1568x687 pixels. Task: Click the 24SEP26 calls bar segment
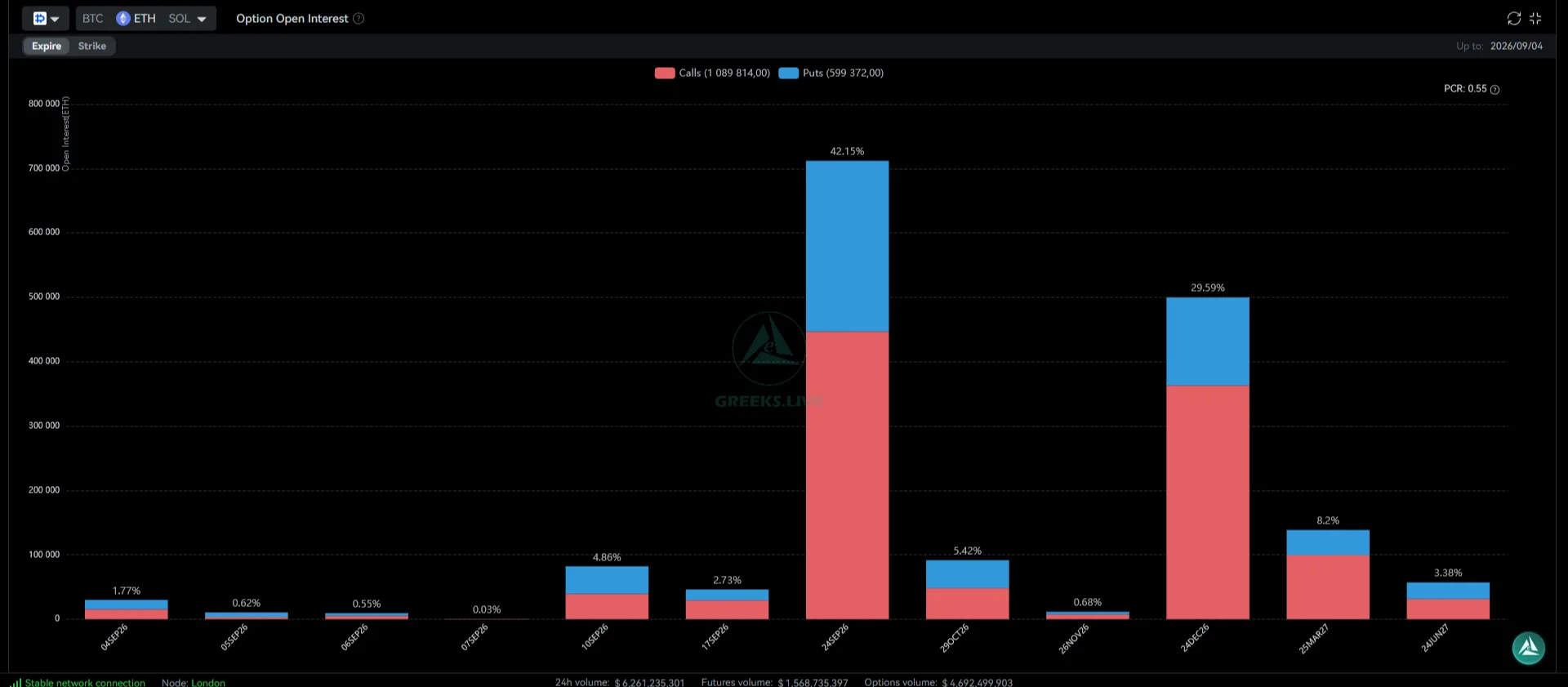(x=847, y=475)
